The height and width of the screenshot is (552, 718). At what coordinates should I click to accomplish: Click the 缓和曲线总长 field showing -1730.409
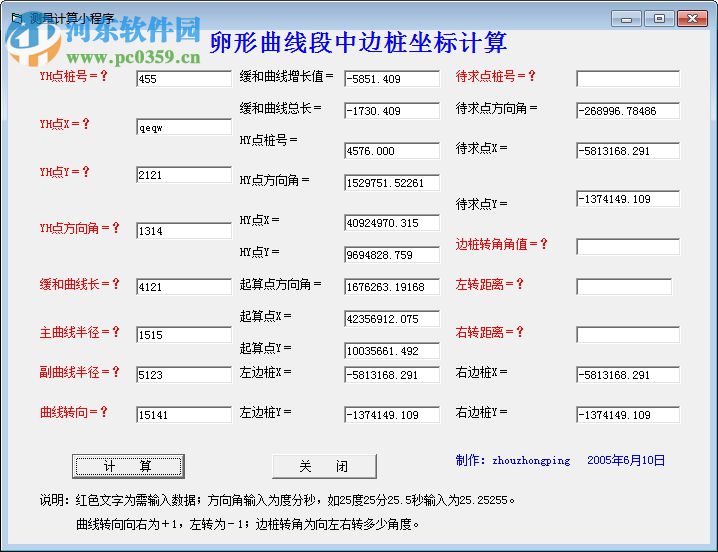point(392,111)
